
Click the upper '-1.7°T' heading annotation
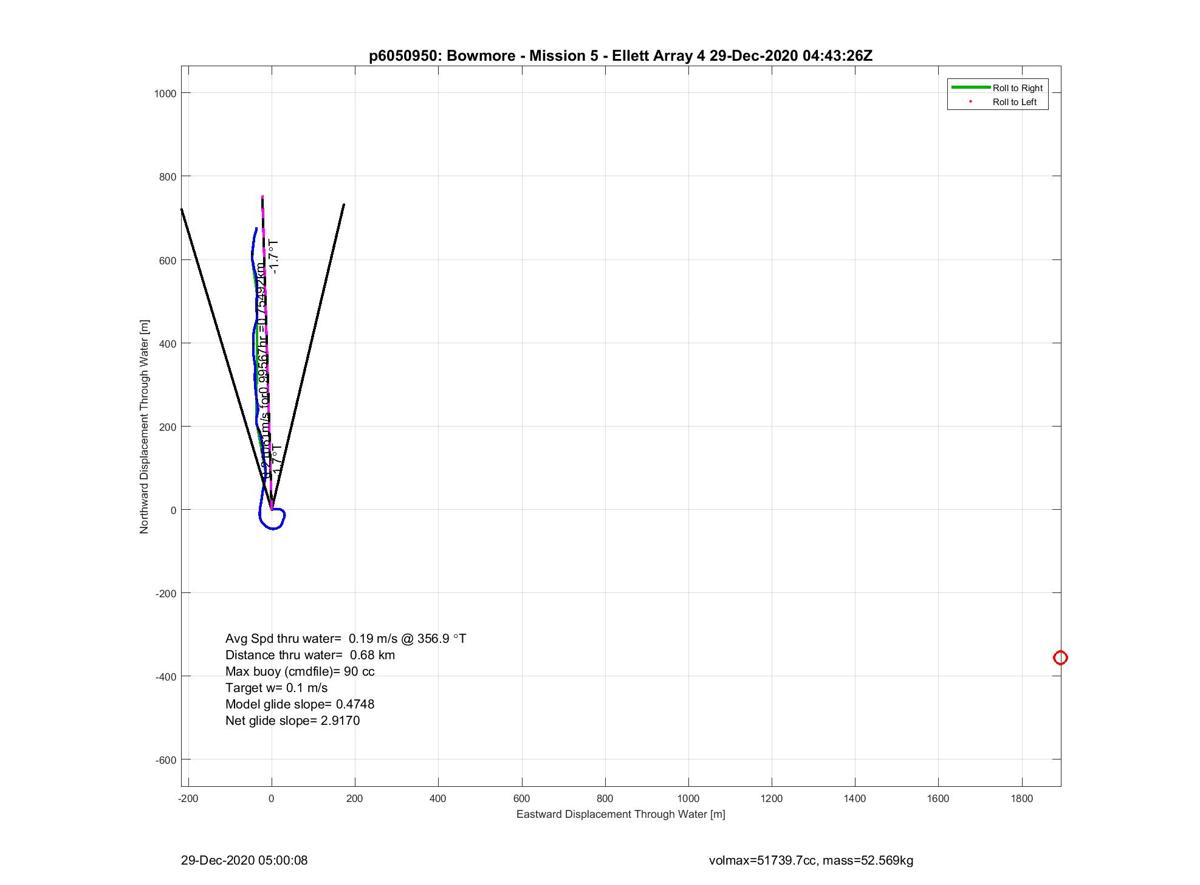click(274, 257)
